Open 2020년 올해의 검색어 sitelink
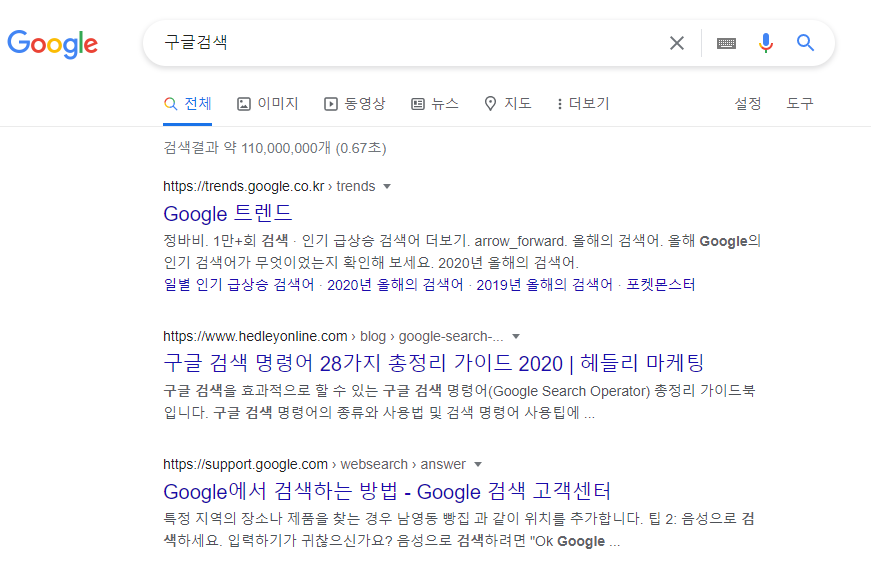 395,285
